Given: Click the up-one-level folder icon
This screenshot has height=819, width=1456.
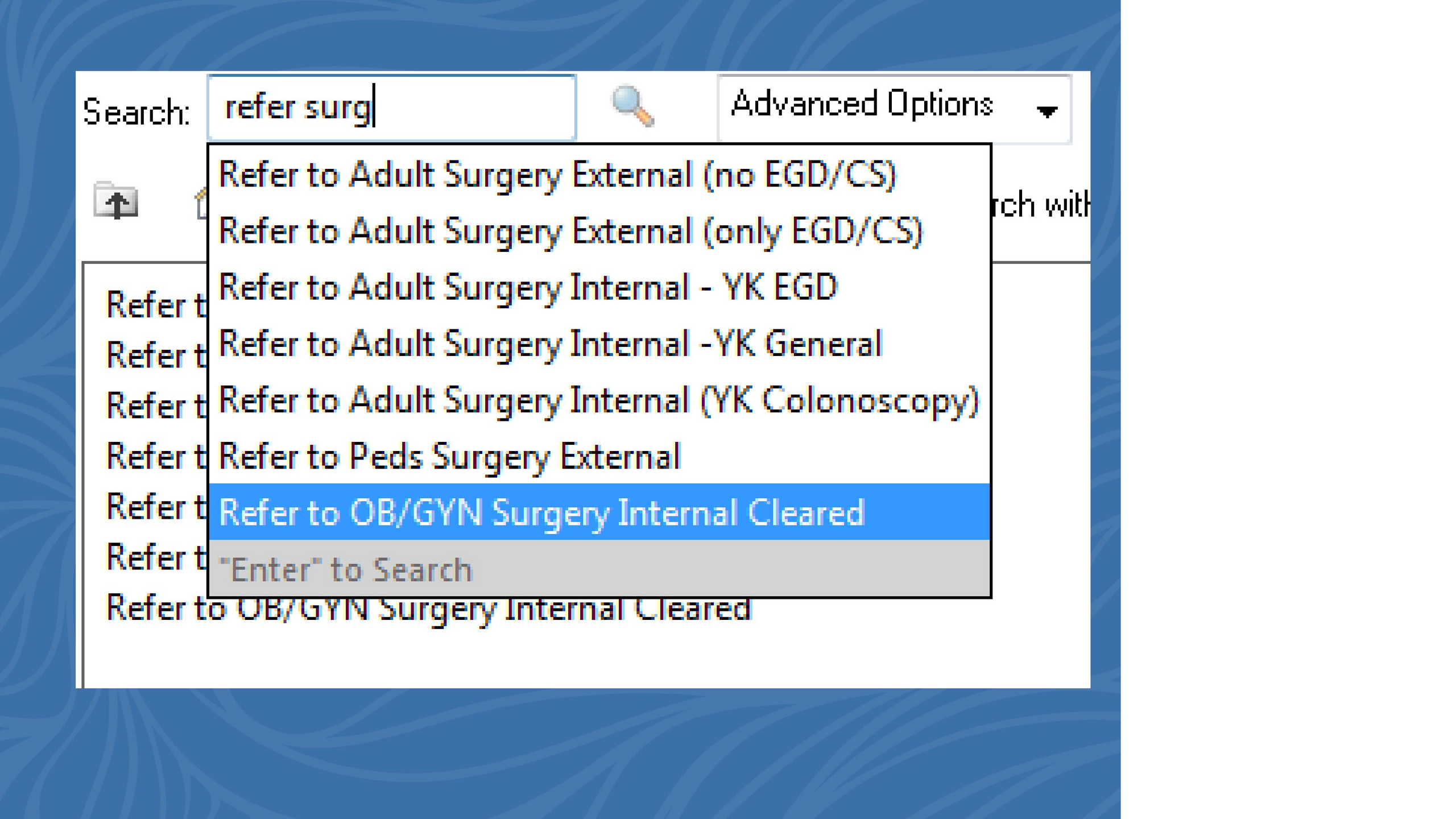Looking at the screenshot, I should (x=116, y=201).
